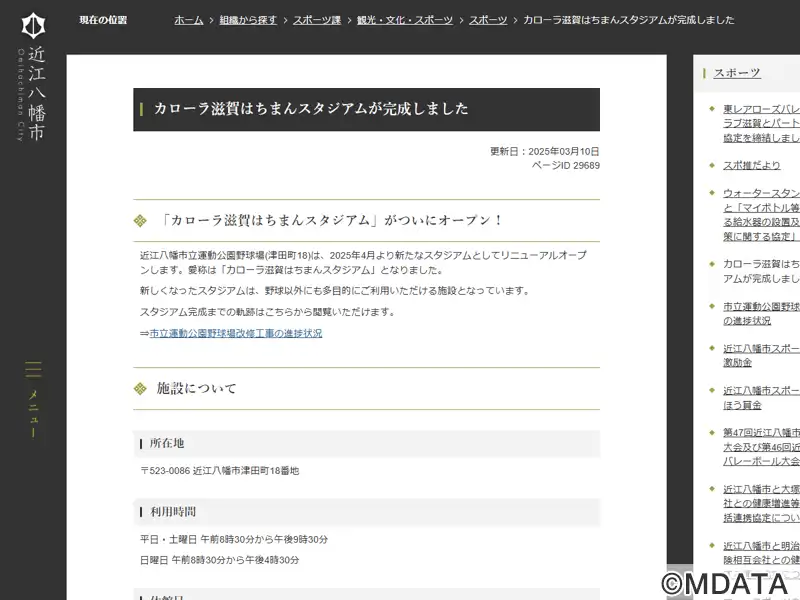The image size is (800, 600).
Task: Open the hamburger menu icon in sidebar
Action: pos(33,369)
